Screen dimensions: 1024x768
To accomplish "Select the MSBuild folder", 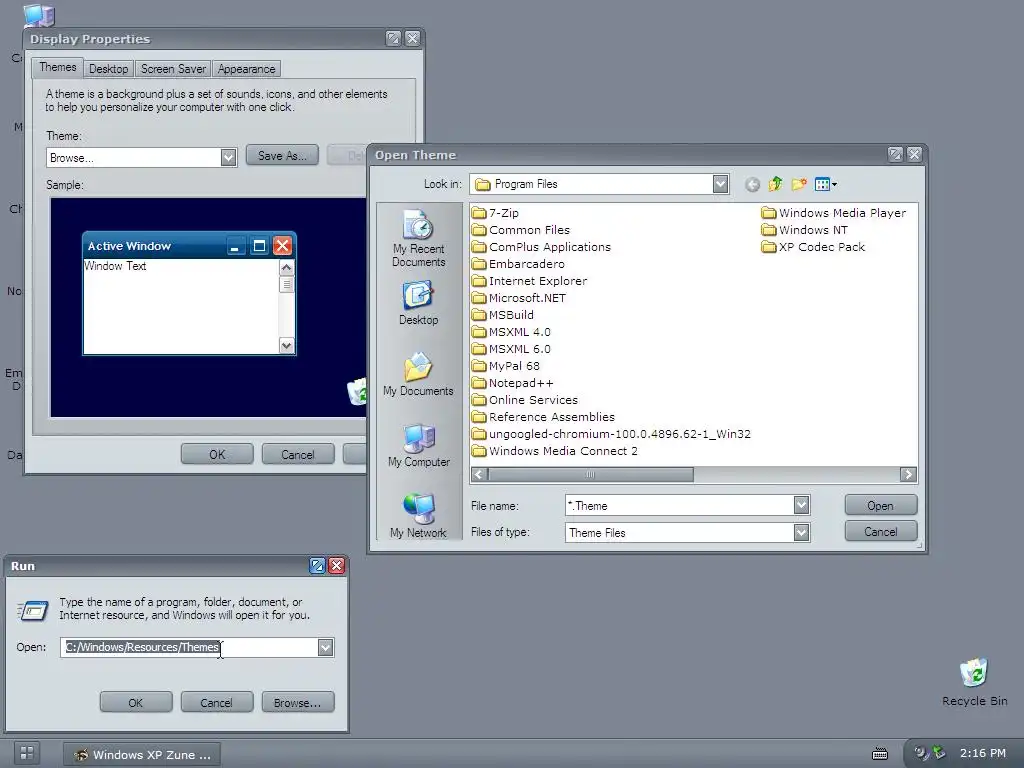I will (503, 315).
